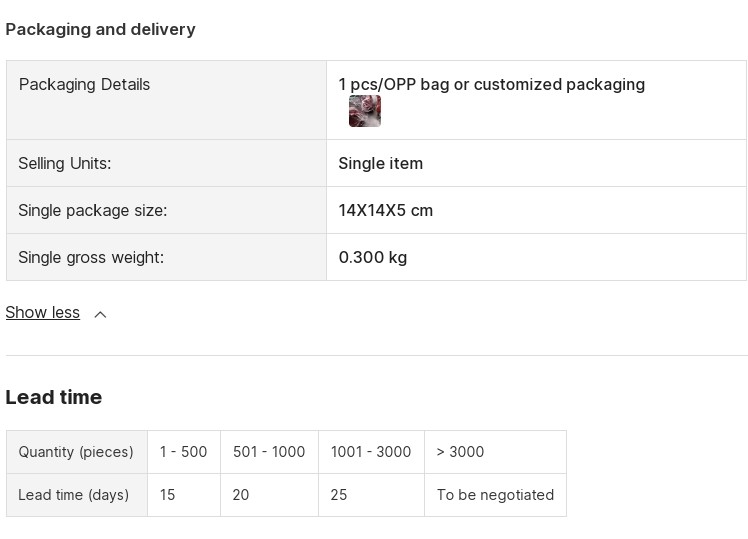Click the 1001 - 3000 quantity cell

coord(371,452)
